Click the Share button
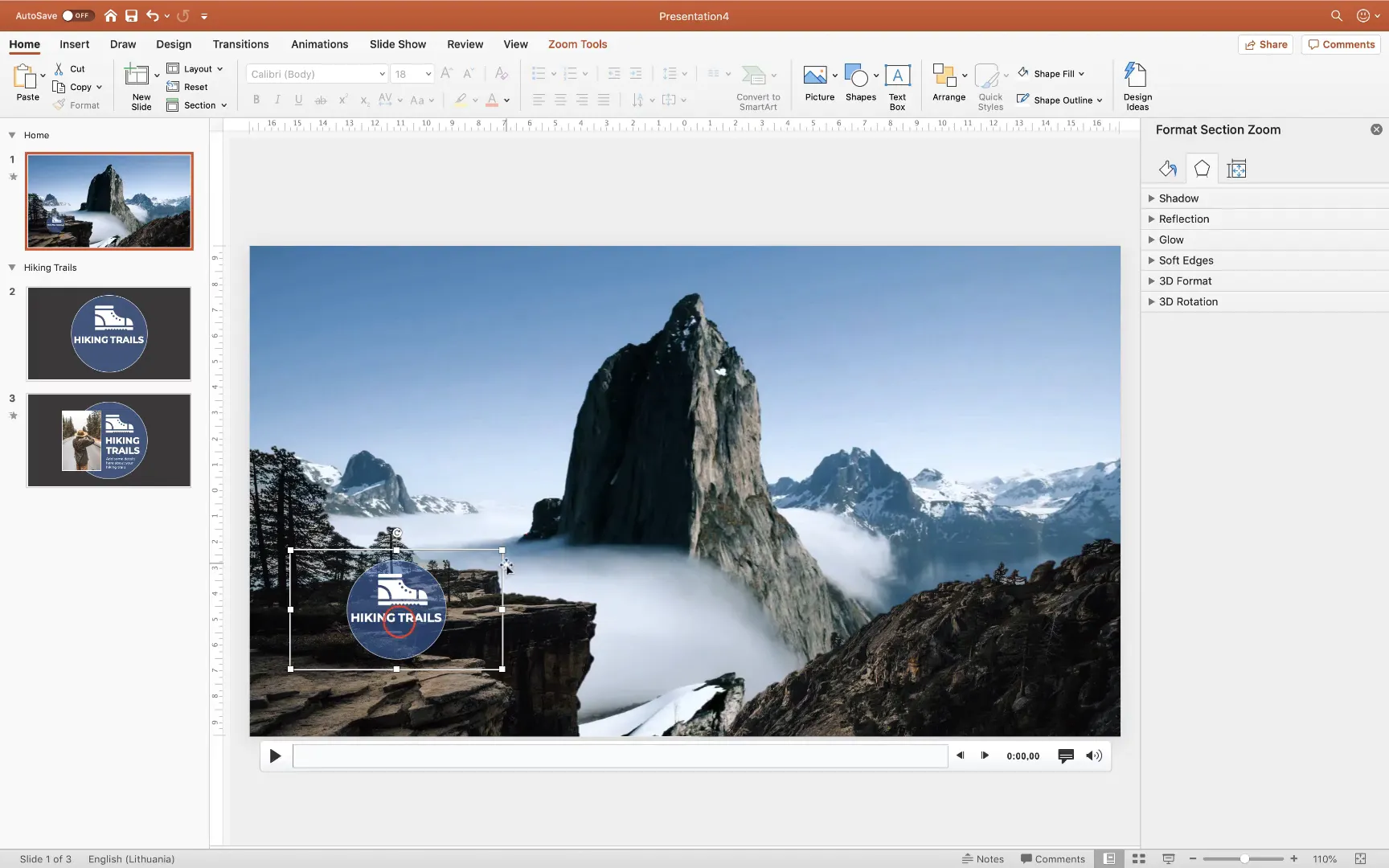 click(1265, 44)
